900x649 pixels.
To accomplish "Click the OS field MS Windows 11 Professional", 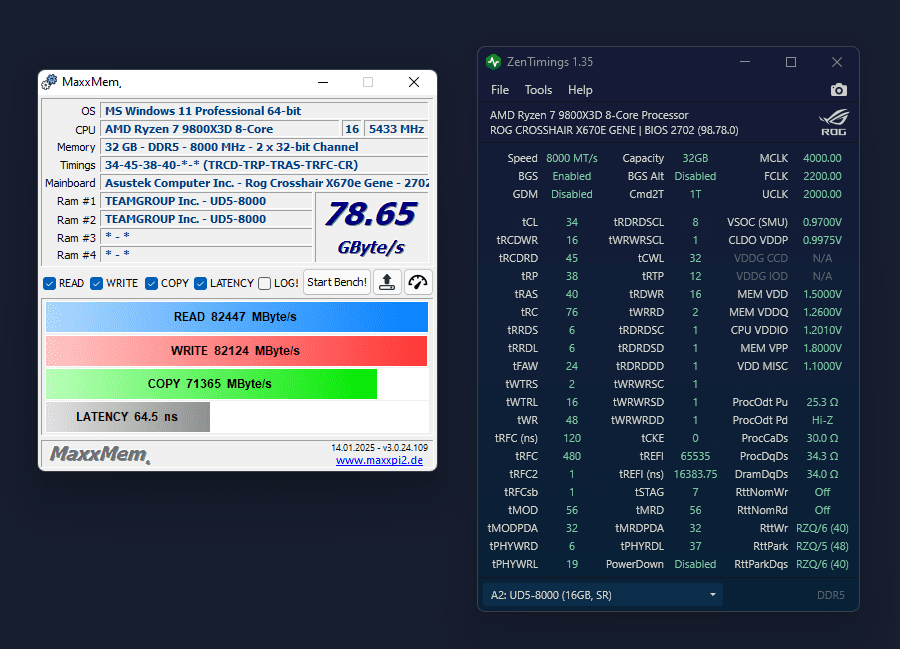I will tap(265, 111).
